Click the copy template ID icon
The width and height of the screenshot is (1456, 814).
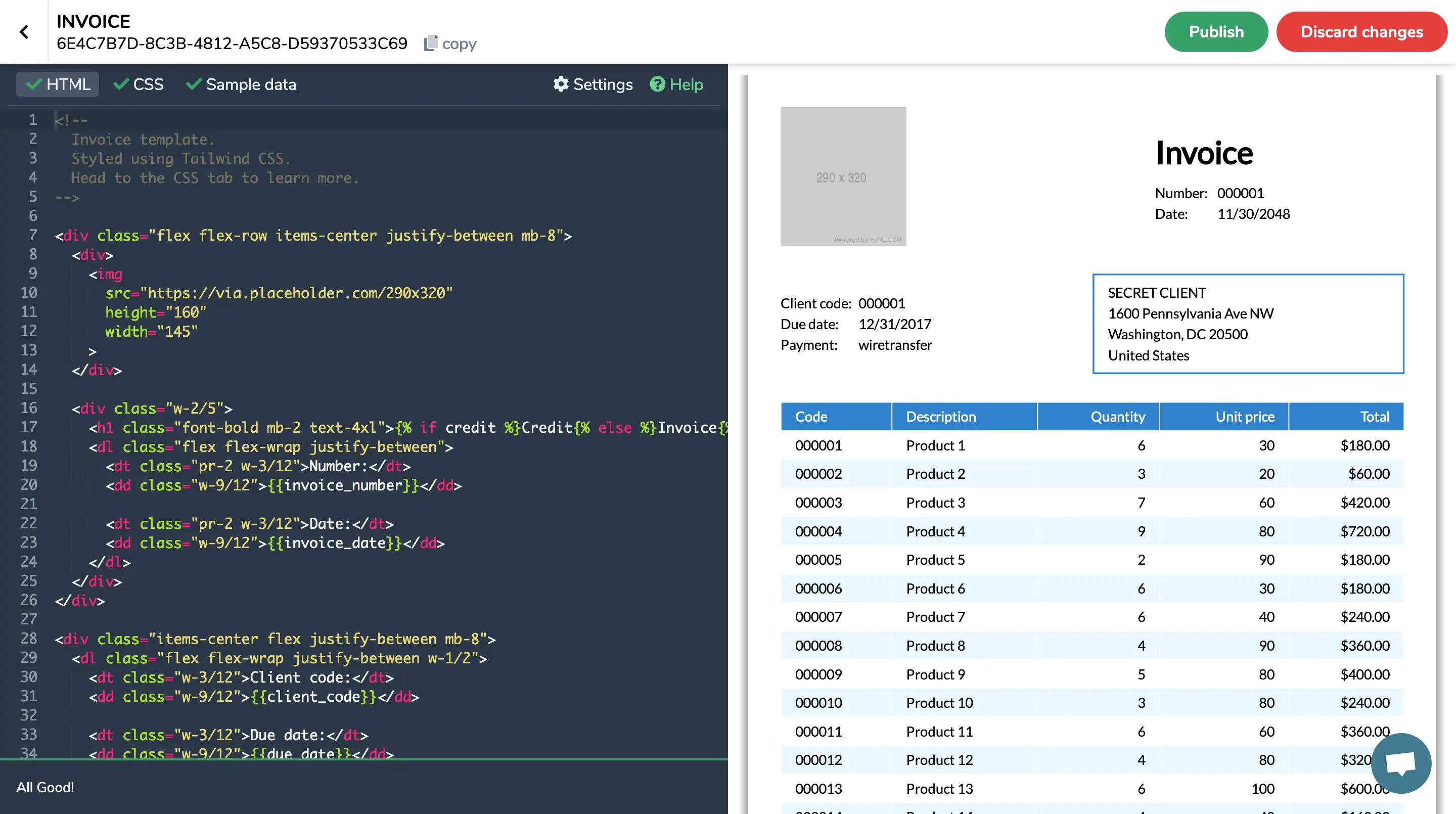click(431, 43)
